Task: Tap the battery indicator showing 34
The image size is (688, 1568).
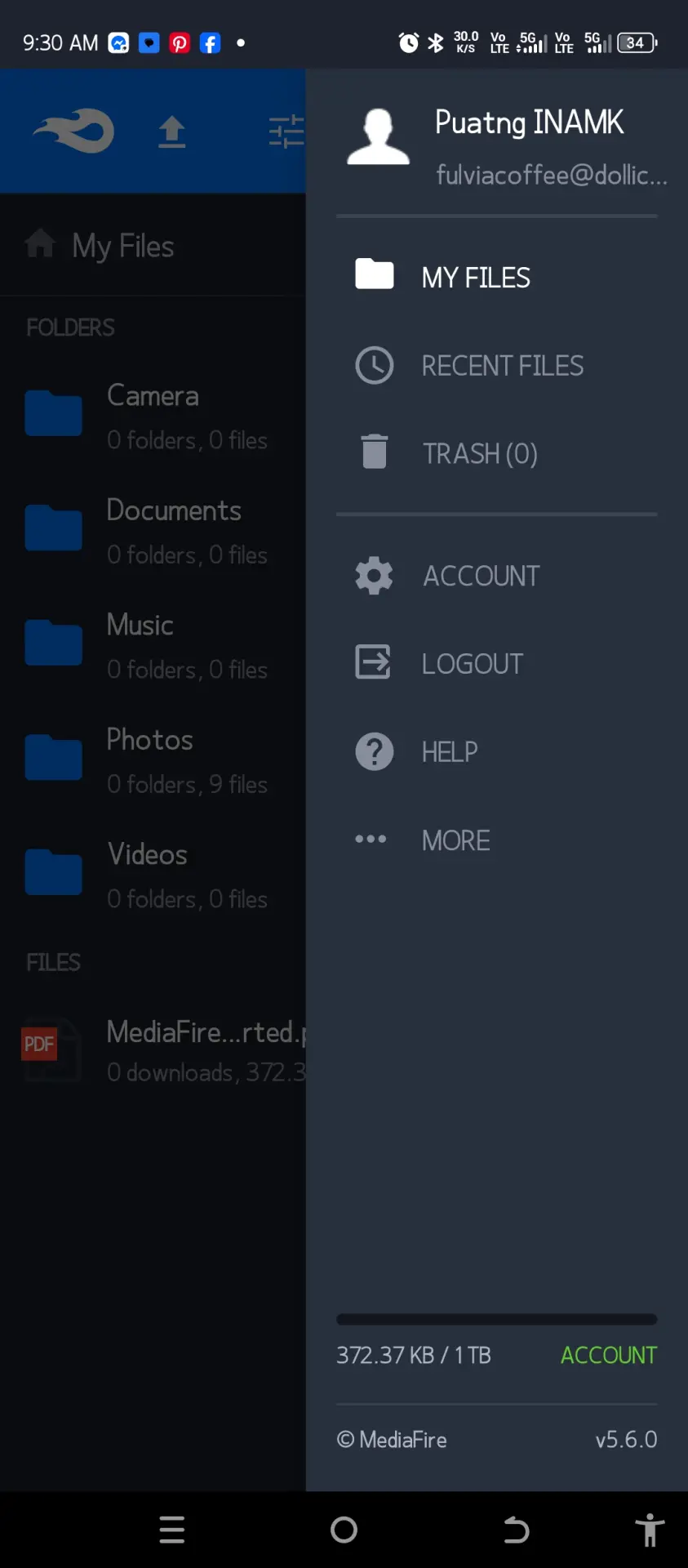Action: tap(637, 42)
